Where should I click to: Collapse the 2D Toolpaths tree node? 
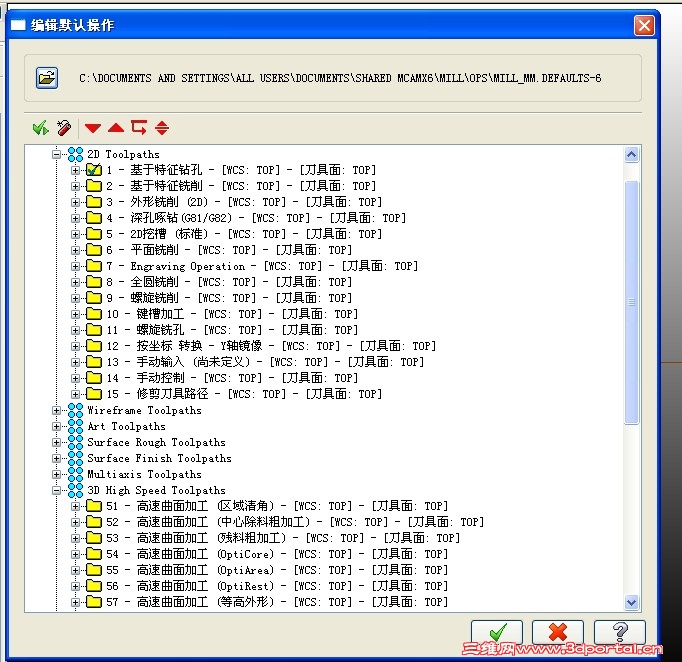coord(56,154)
